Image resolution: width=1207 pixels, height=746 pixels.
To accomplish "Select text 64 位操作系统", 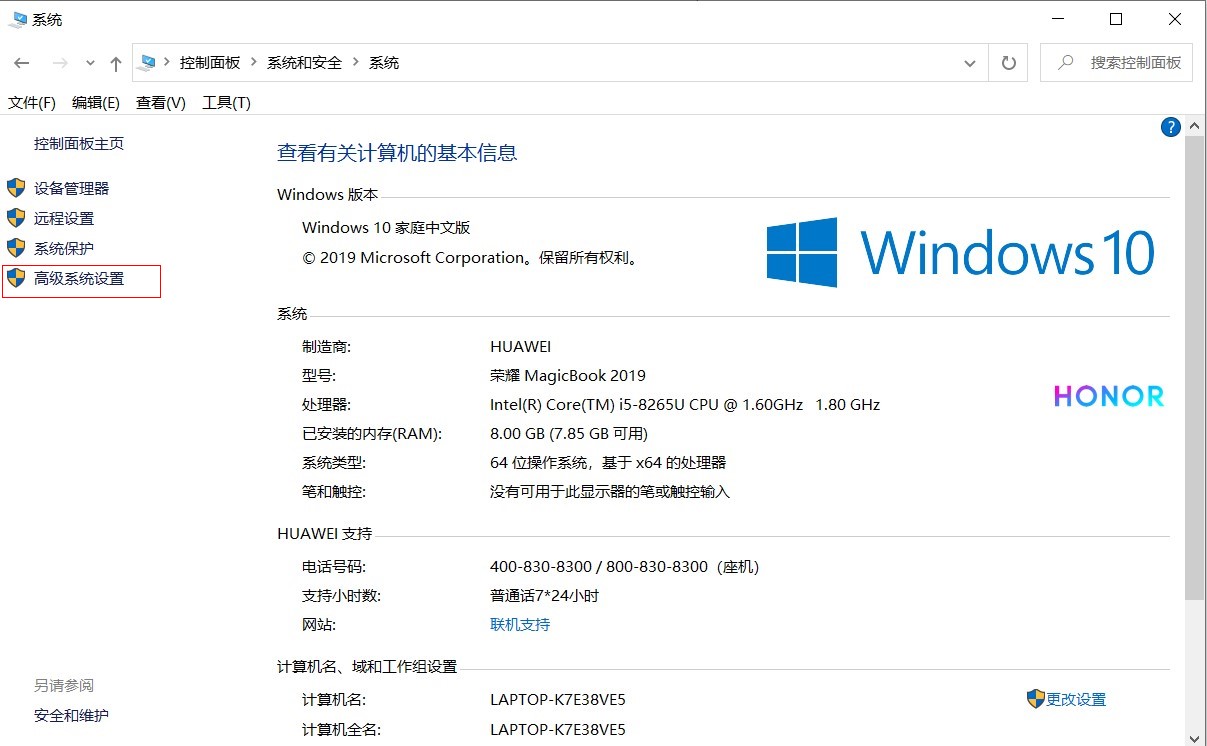I will pos(540,463).
